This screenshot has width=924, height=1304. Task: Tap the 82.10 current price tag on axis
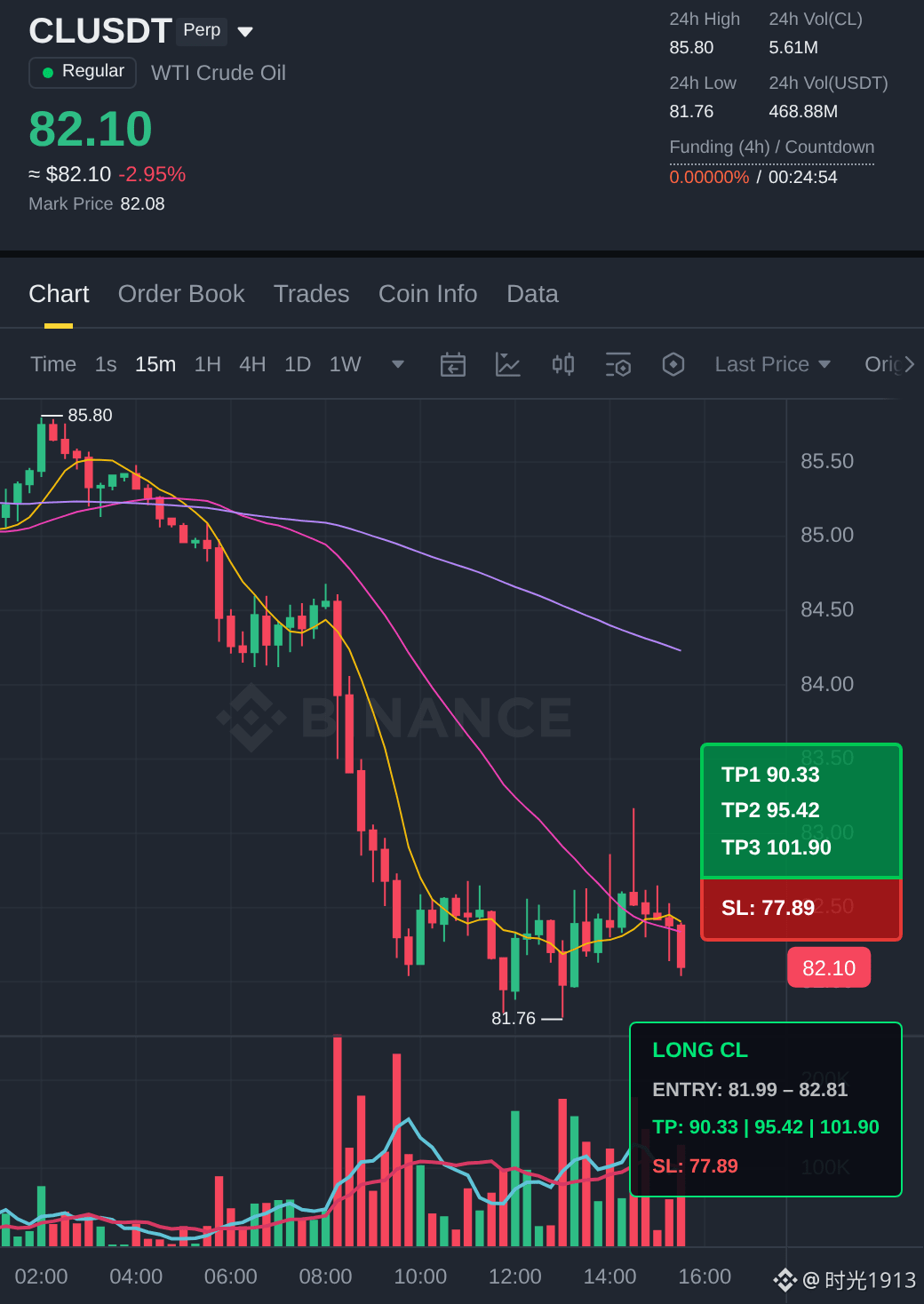(x=829, y=968)
